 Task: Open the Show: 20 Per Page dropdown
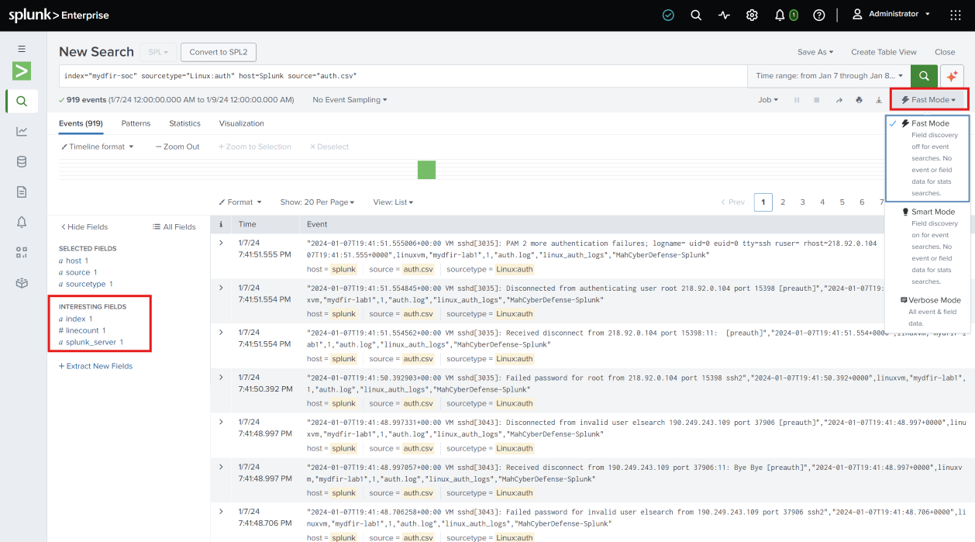[317, 202]
